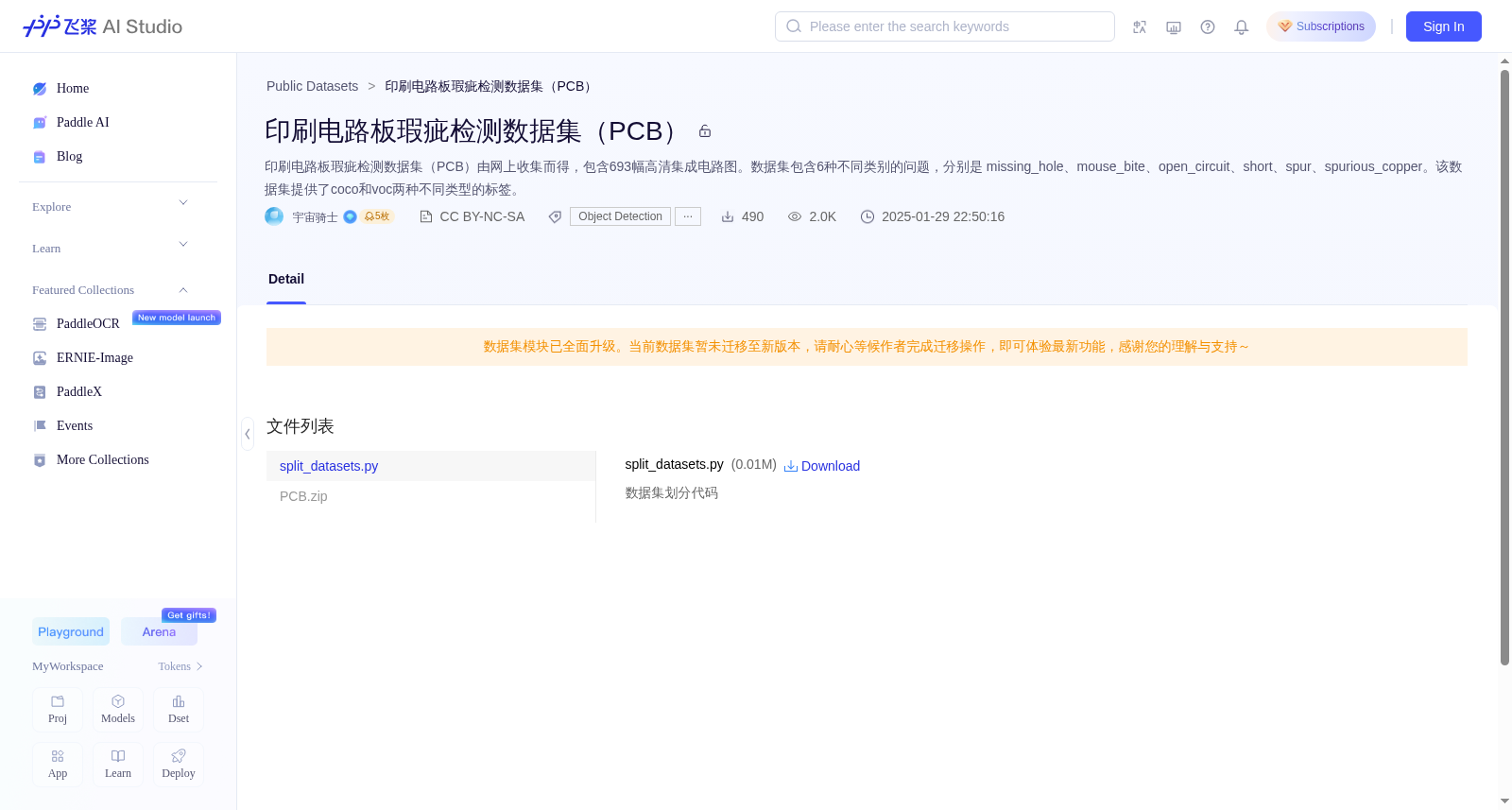
Task: Open Proj in MyWorkspace
Action: tap(58, 709)
